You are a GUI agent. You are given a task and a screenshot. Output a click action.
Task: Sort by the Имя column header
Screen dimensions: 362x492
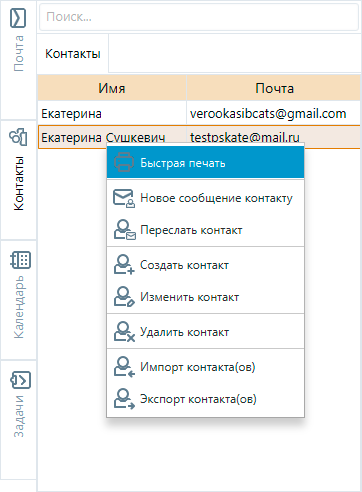tap(112, 88)
